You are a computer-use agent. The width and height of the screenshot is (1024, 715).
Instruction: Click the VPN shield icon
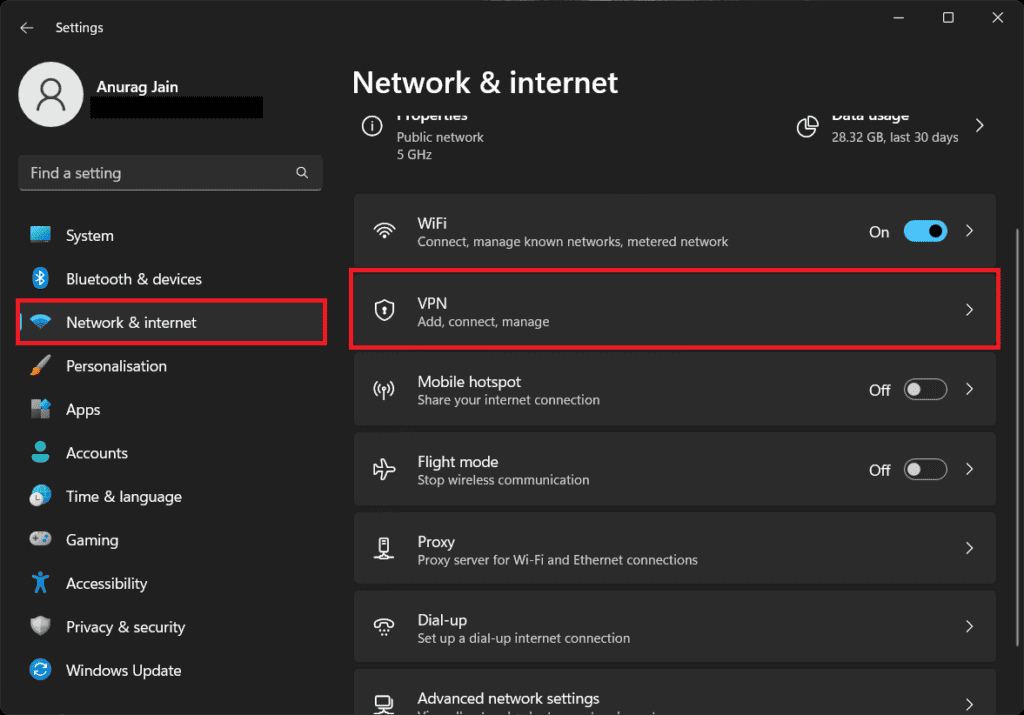pos(384,310)
